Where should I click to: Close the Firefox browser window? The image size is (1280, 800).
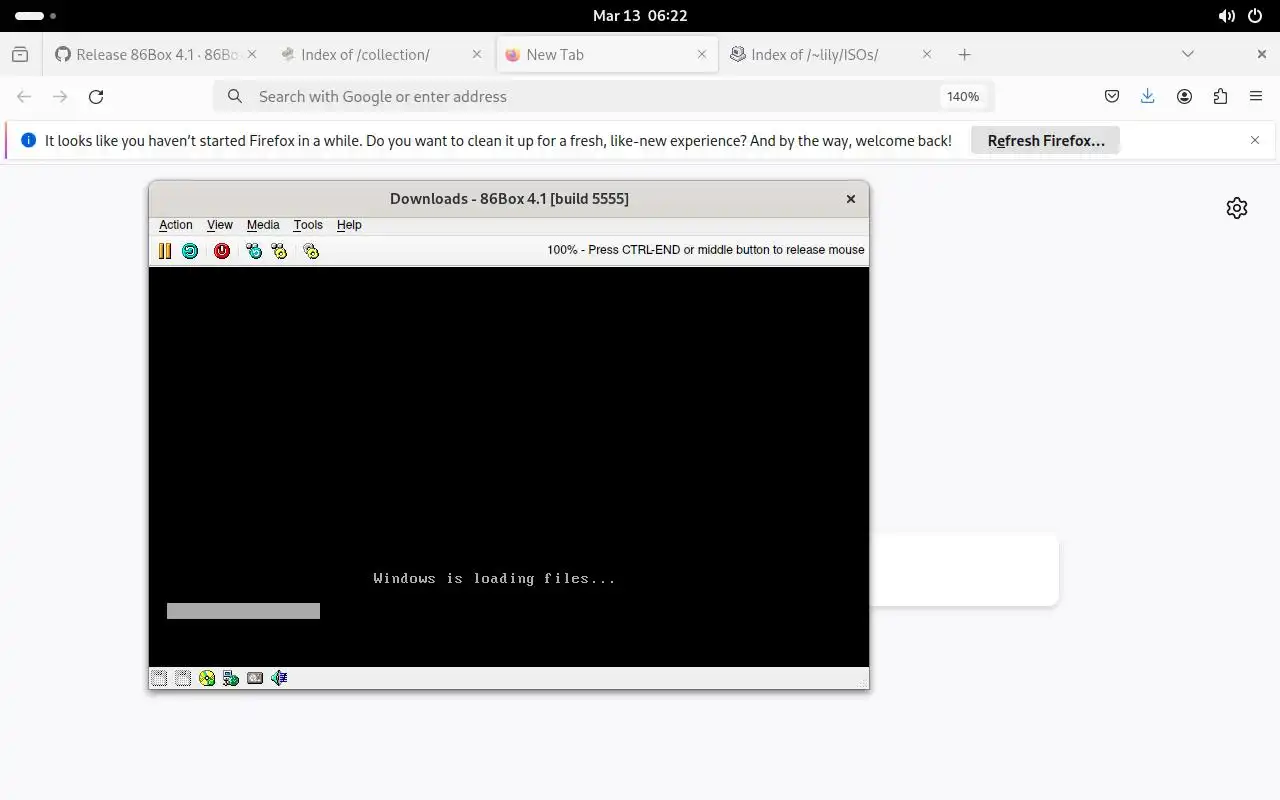1262,55
